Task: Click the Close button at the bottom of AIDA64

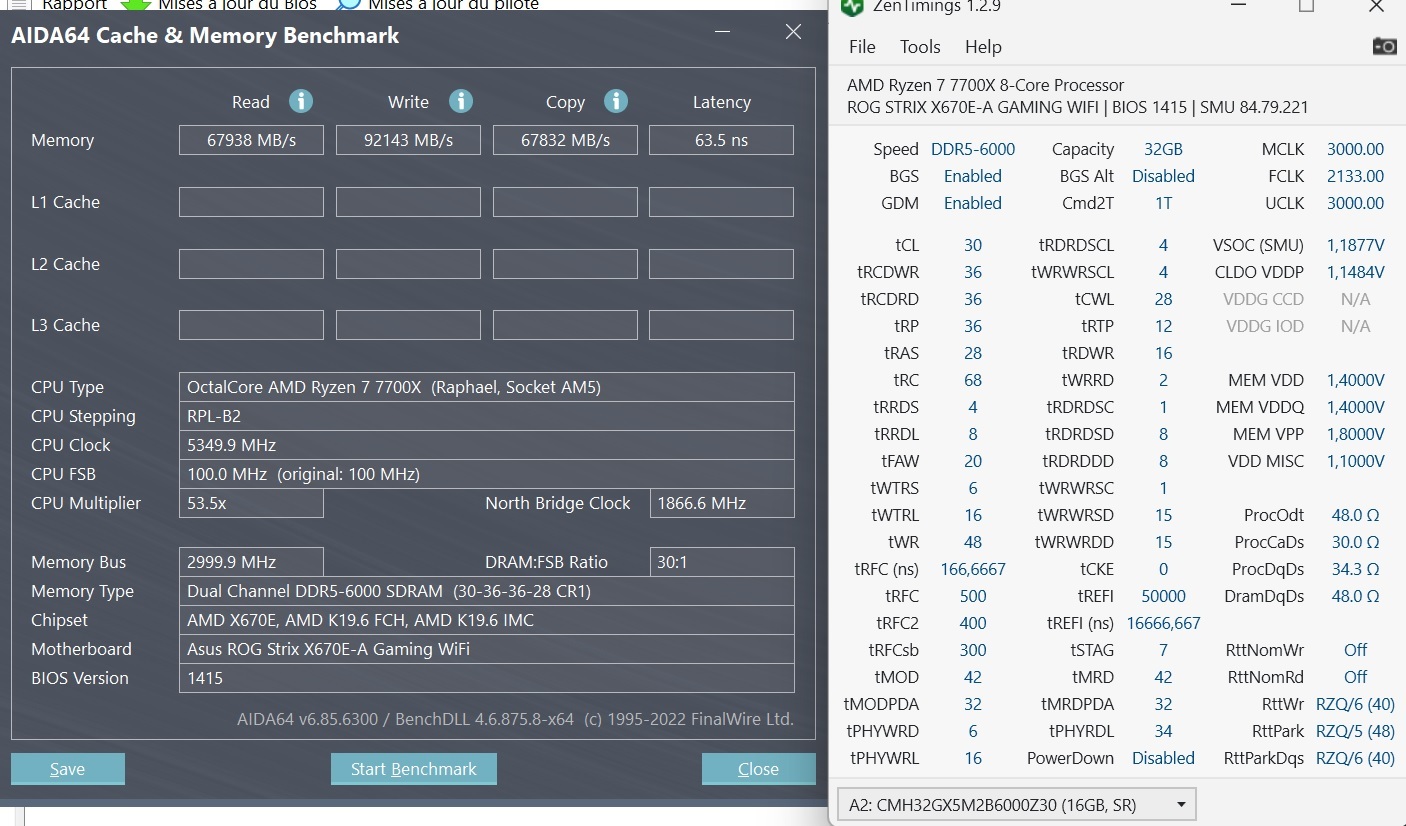Action: tap(758, 769)
